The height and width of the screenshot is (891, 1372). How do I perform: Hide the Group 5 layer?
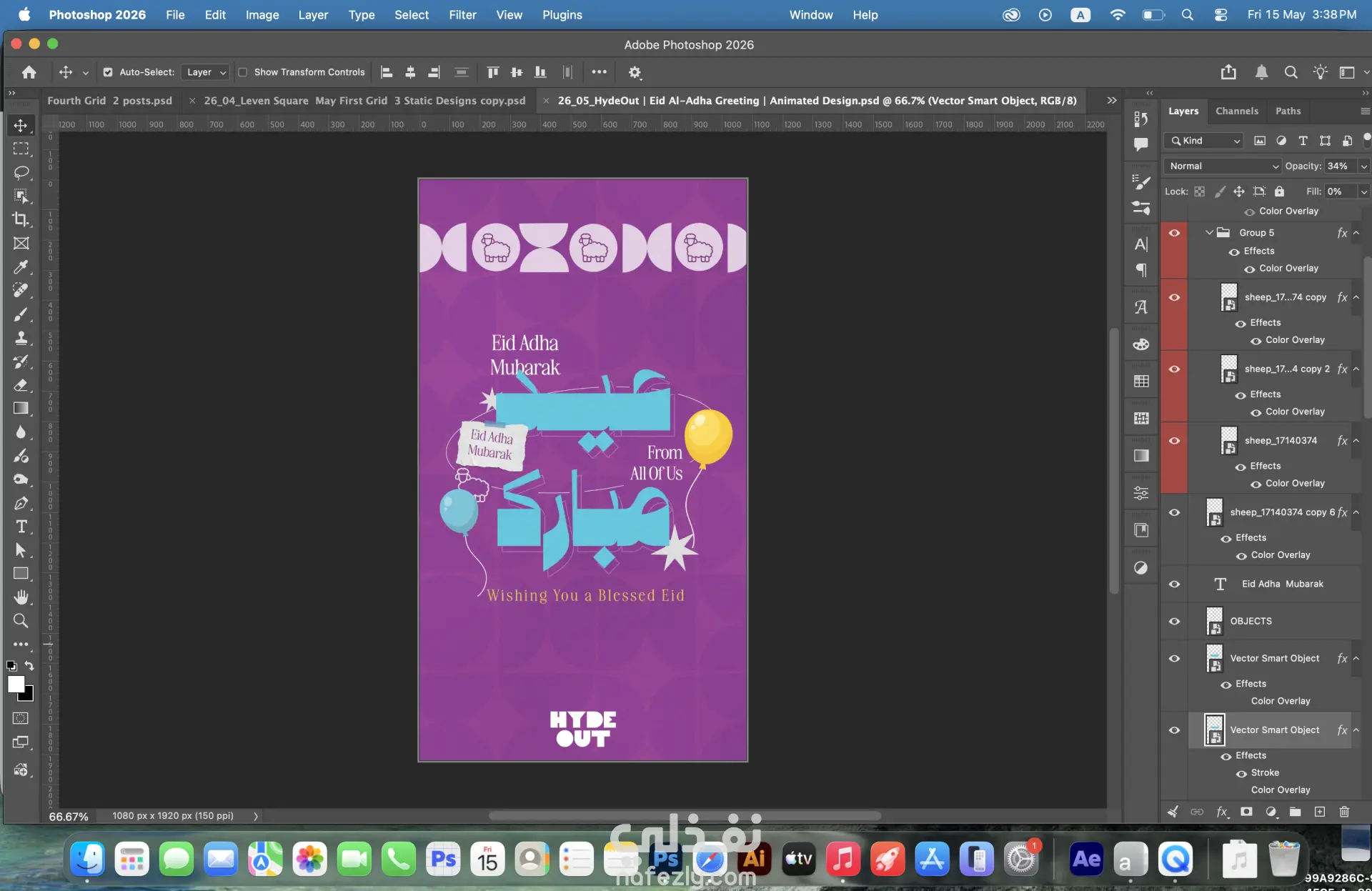(1174, 233)
